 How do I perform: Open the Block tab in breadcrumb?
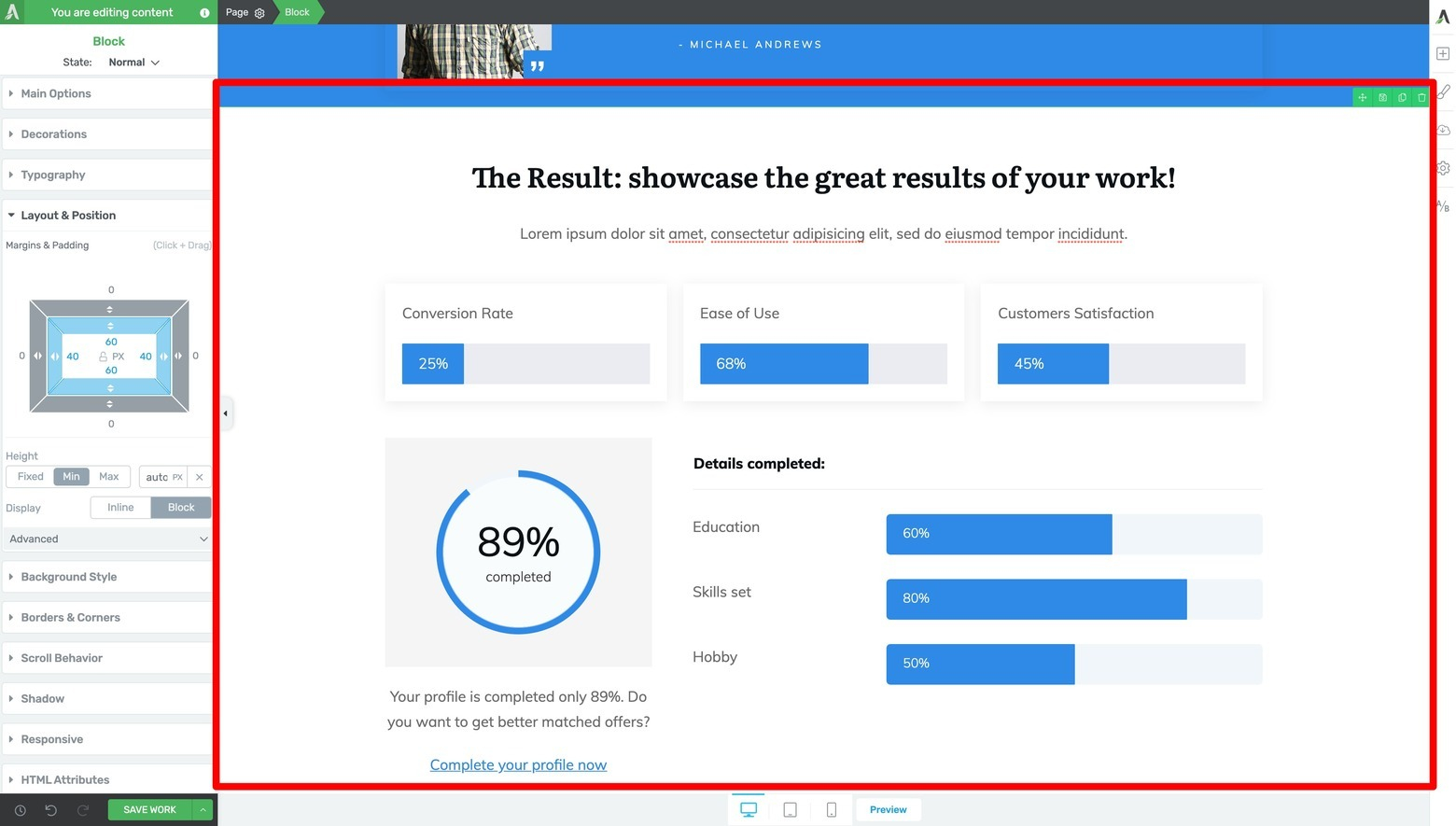click(x=296, y=12)
